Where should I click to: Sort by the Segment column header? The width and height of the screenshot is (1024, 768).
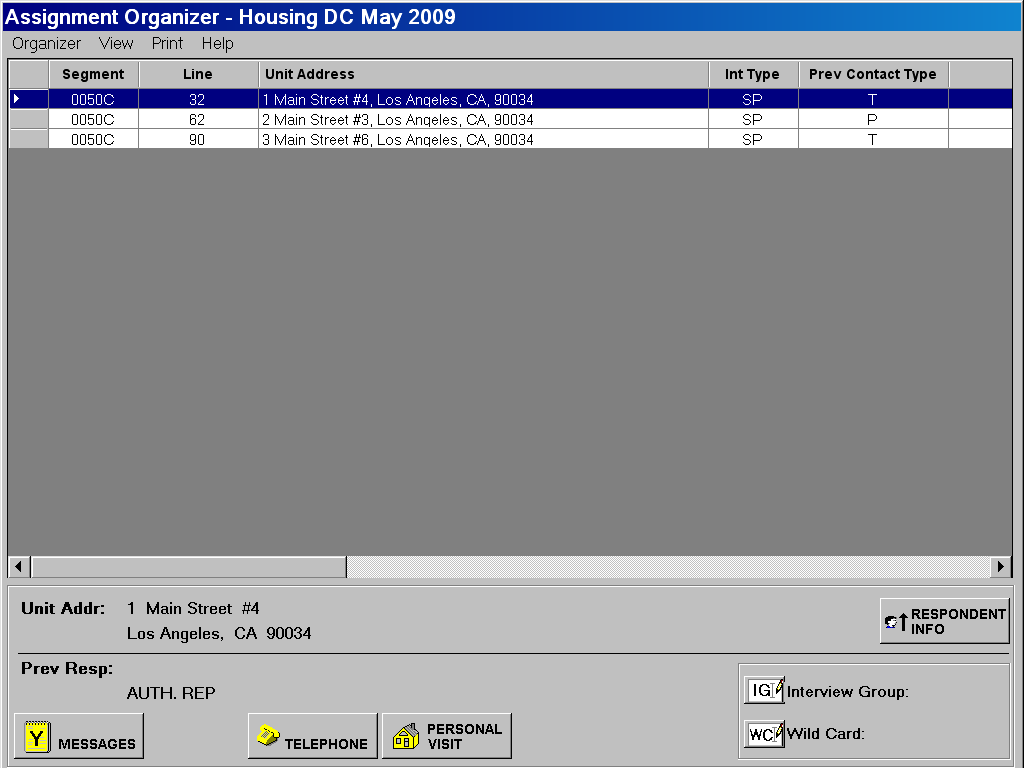[x=93, y=74]
